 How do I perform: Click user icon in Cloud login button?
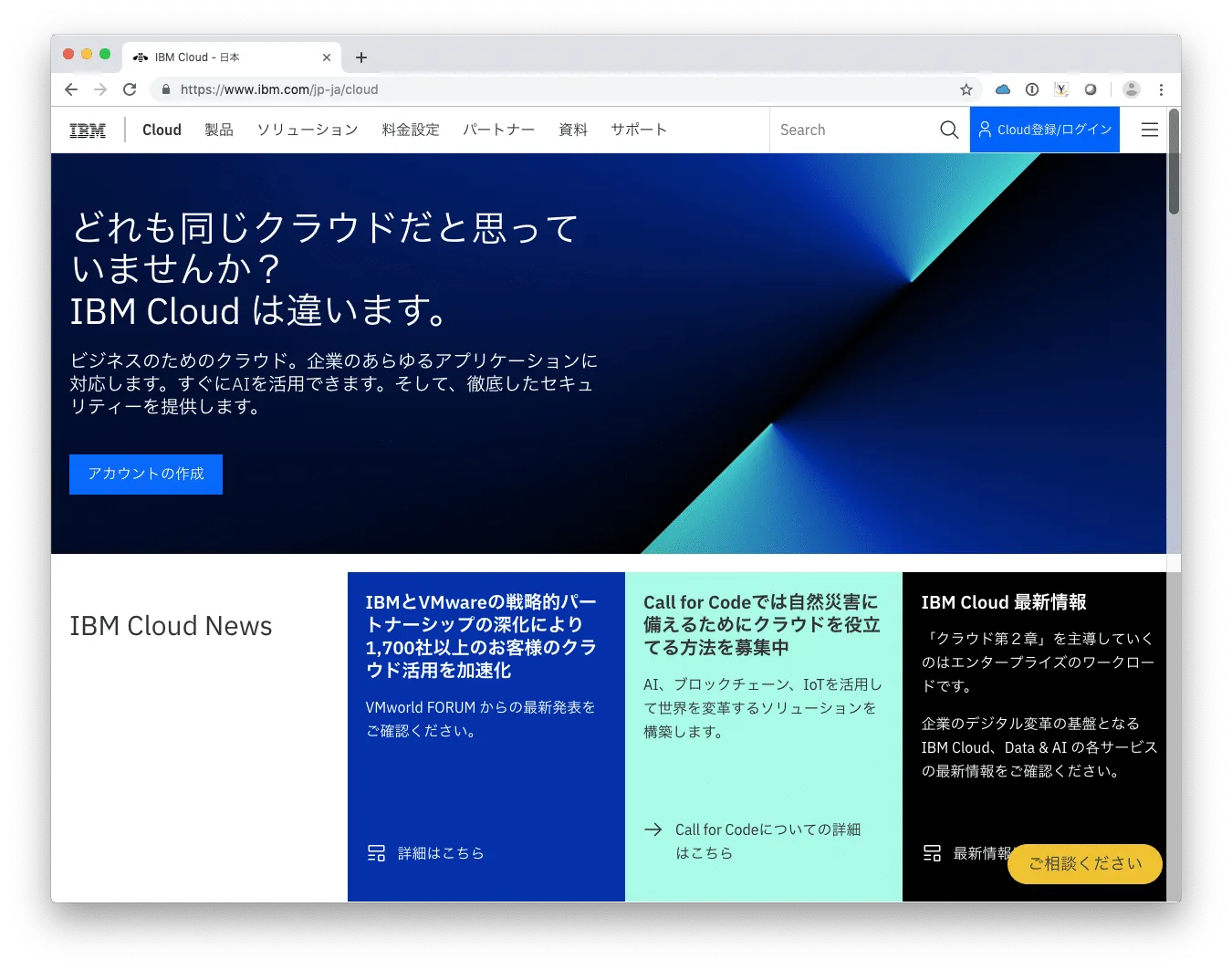click(x=985, y=130)
